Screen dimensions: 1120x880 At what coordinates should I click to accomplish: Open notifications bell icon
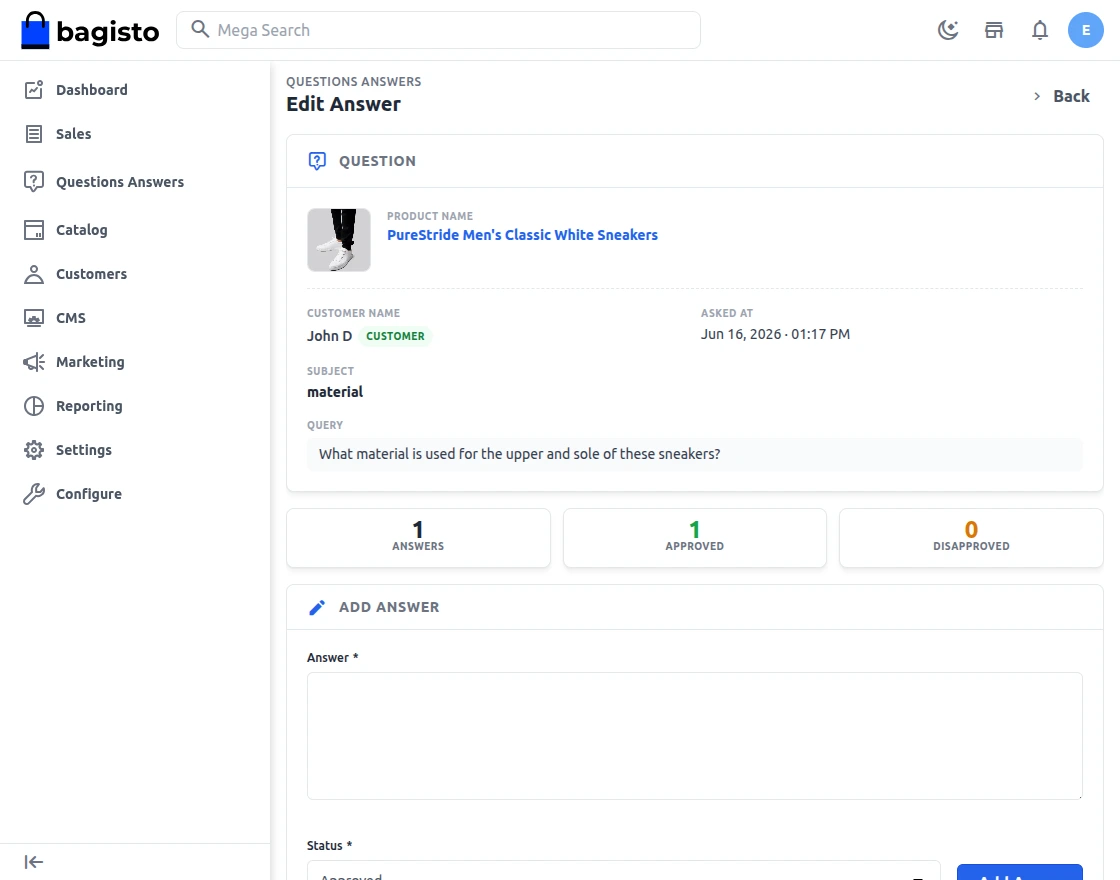[1040, 30]
